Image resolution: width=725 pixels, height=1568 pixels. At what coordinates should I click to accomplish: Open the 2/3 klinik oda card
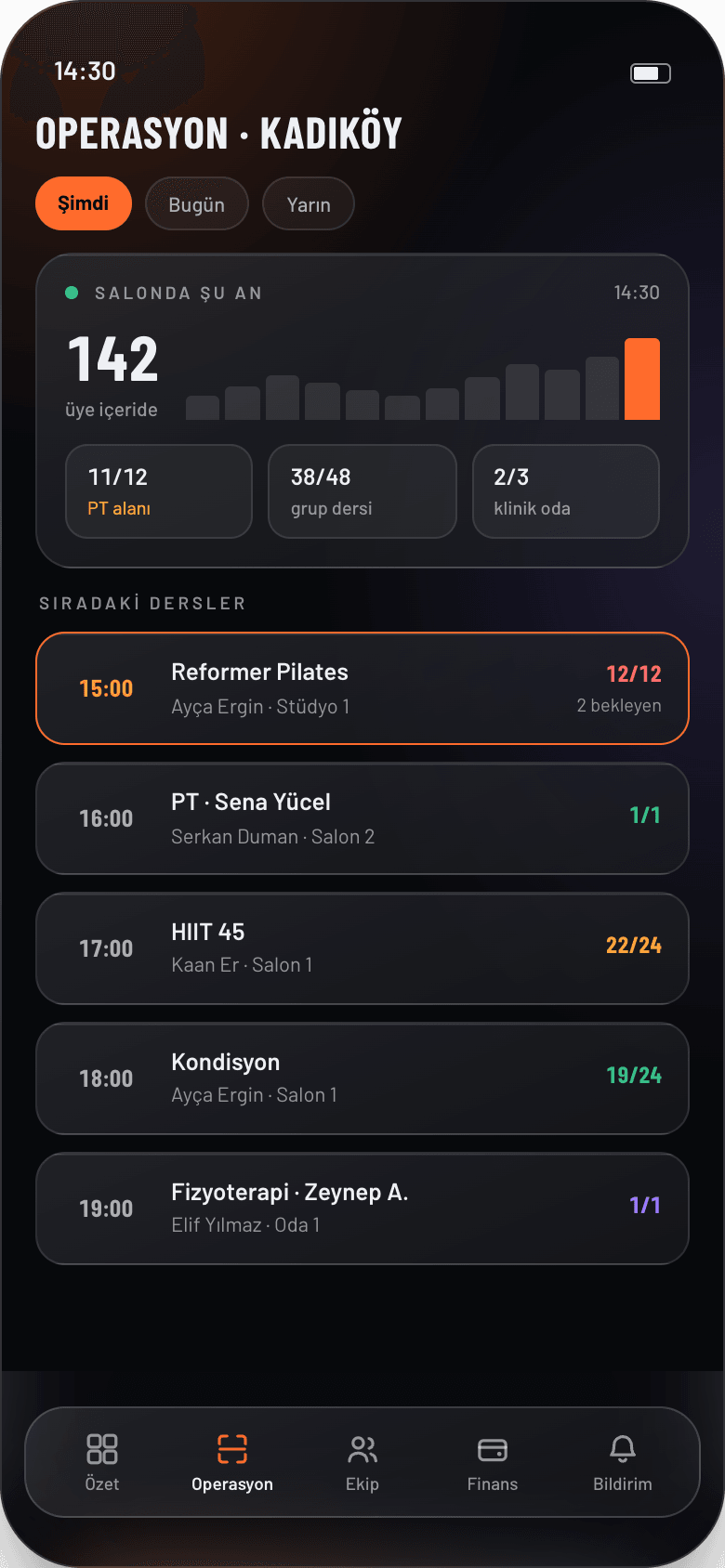566,491
